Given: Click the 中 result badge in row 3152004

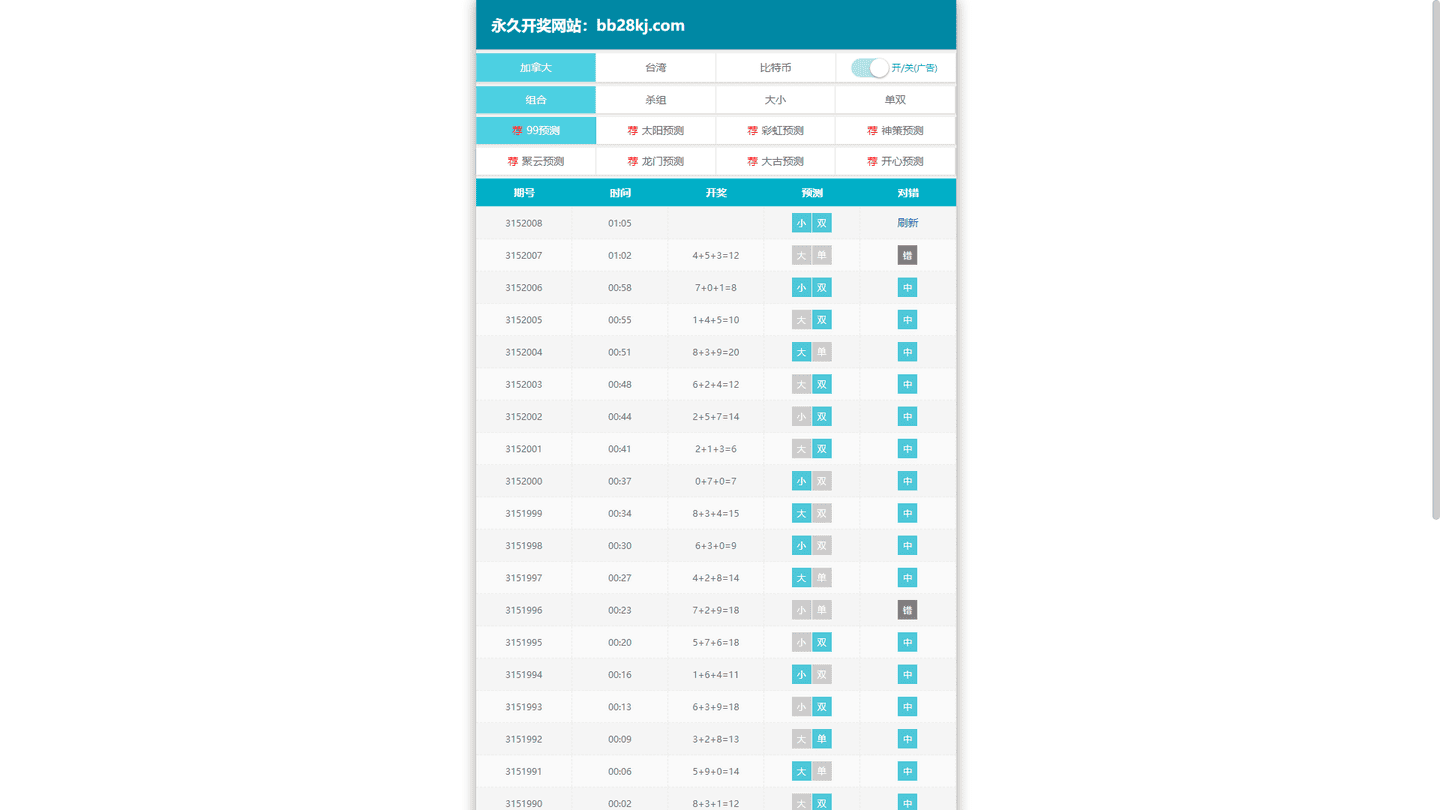Looking at the screenshot, I should point(908,352).
